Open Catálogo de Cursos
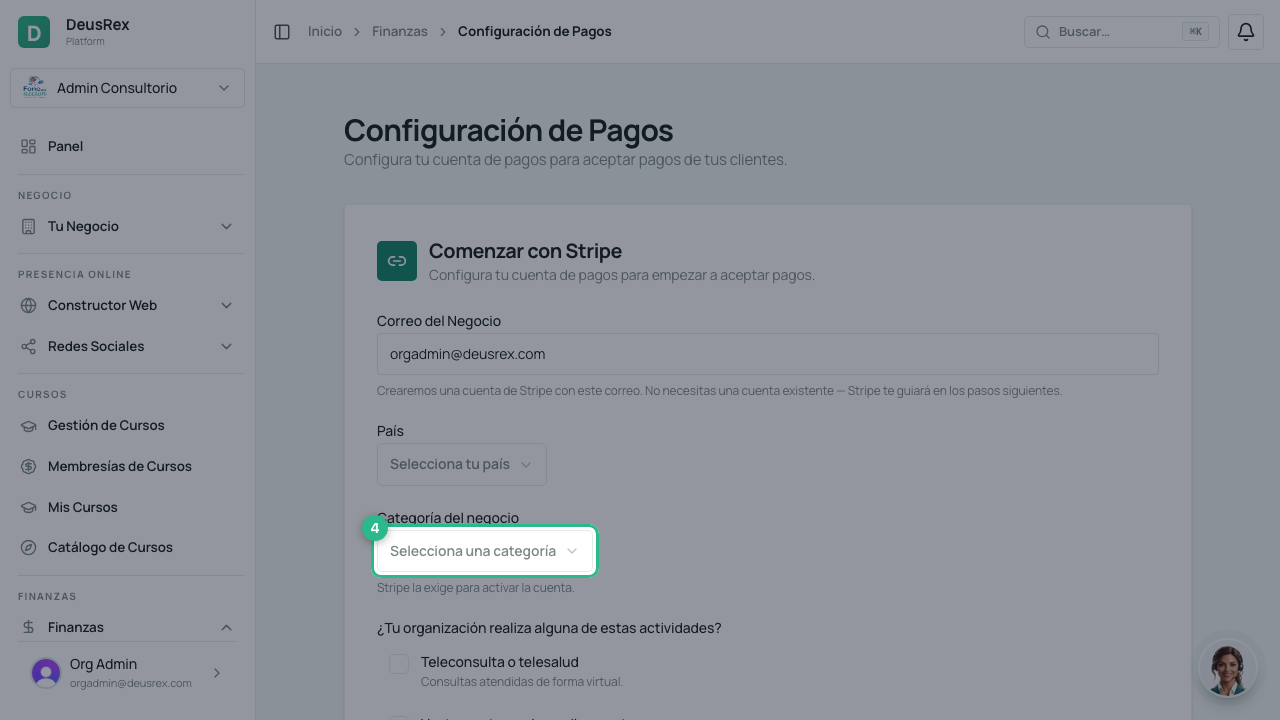 127,547
